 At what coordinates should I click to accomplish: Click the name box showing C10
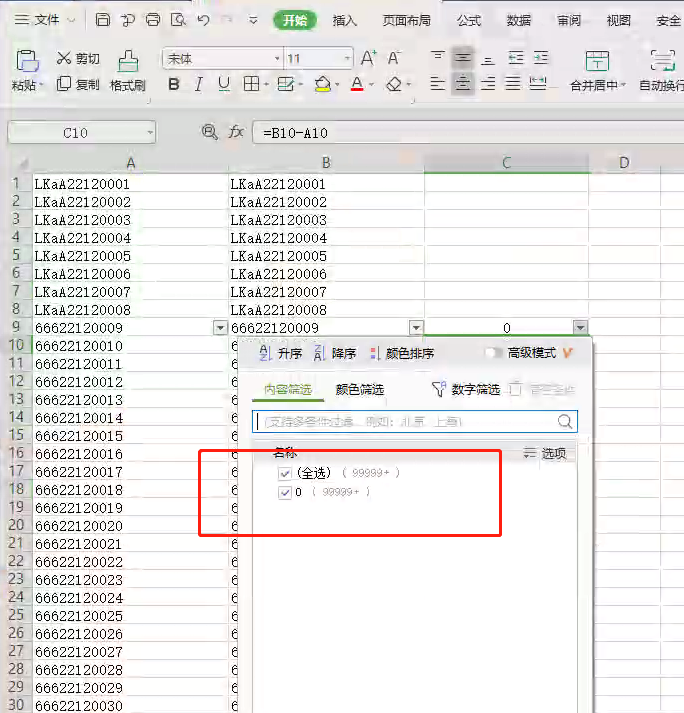point(81,133)
